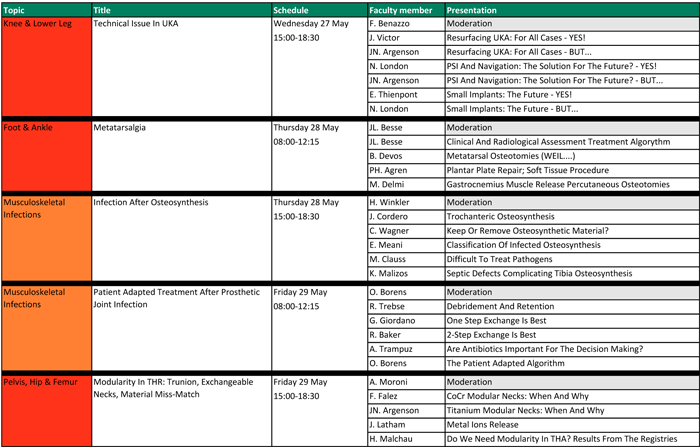Select Gastrocnemius Muscle Release Percutaneous Osteotomies
The height and width of the screenshot is (447, 700).
tap(558, 184)
